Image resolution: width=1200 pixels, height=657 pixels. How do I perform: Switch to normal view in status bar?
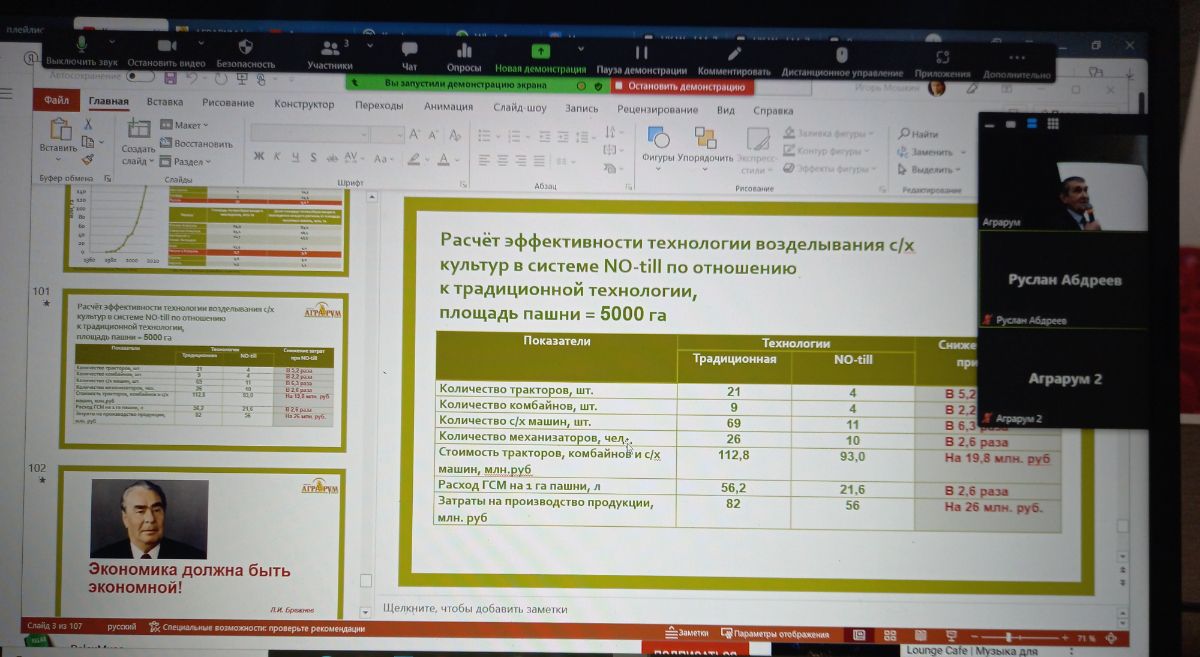point(858,635)
